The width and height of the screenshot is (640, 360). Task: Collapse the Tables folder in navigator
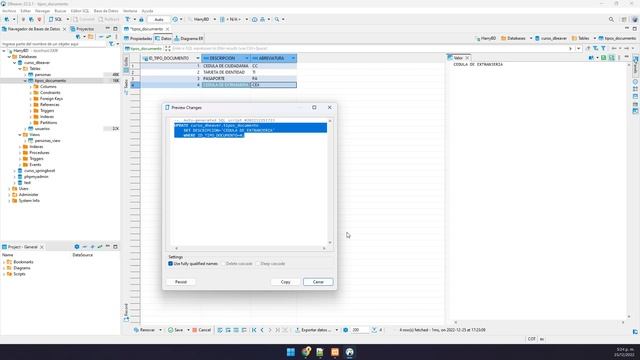tap(20, 69)
